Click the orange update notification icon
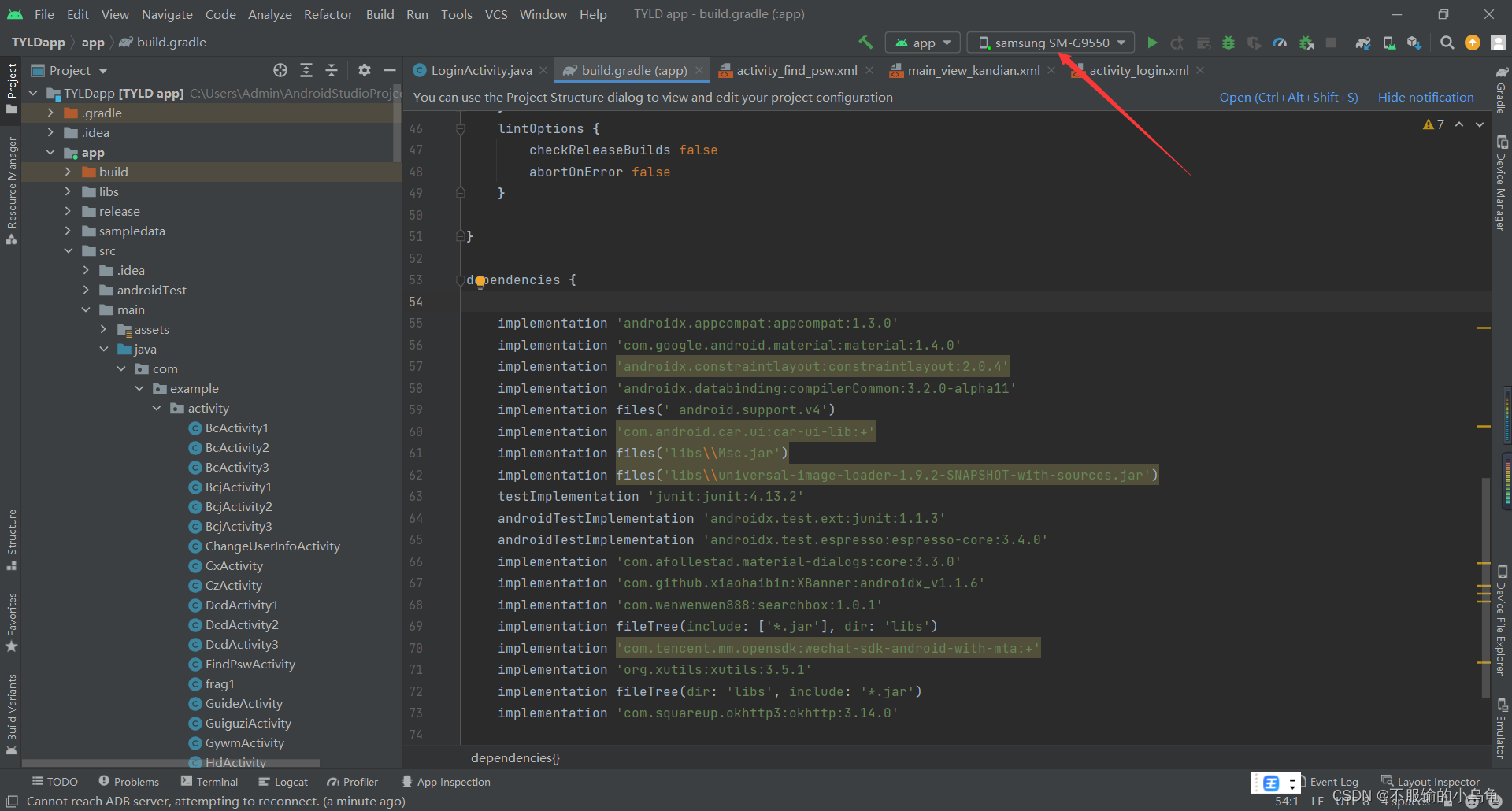The width and height of the screenshot is (1512, 811). click(x=1473, y=43)
